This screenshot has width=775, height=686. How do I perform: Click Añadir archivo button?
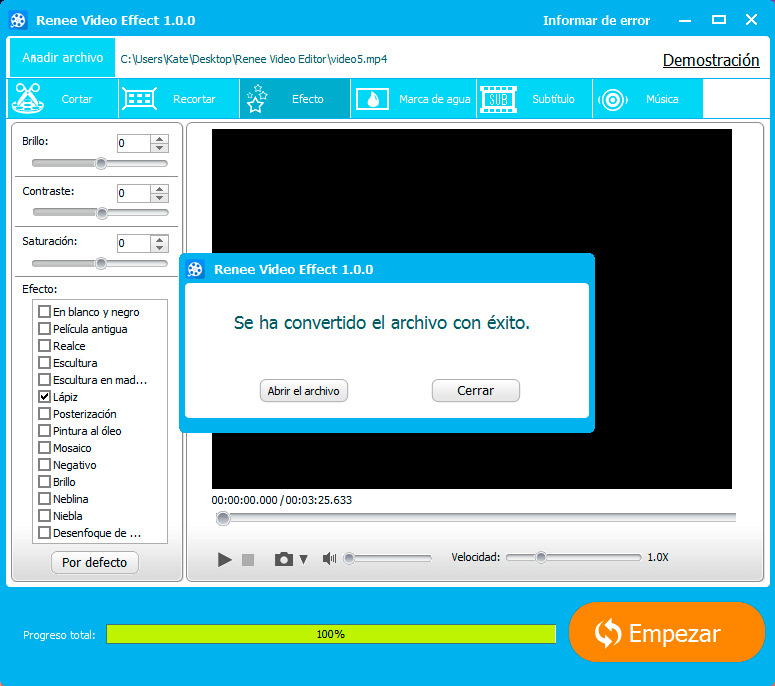pos(62,58)
